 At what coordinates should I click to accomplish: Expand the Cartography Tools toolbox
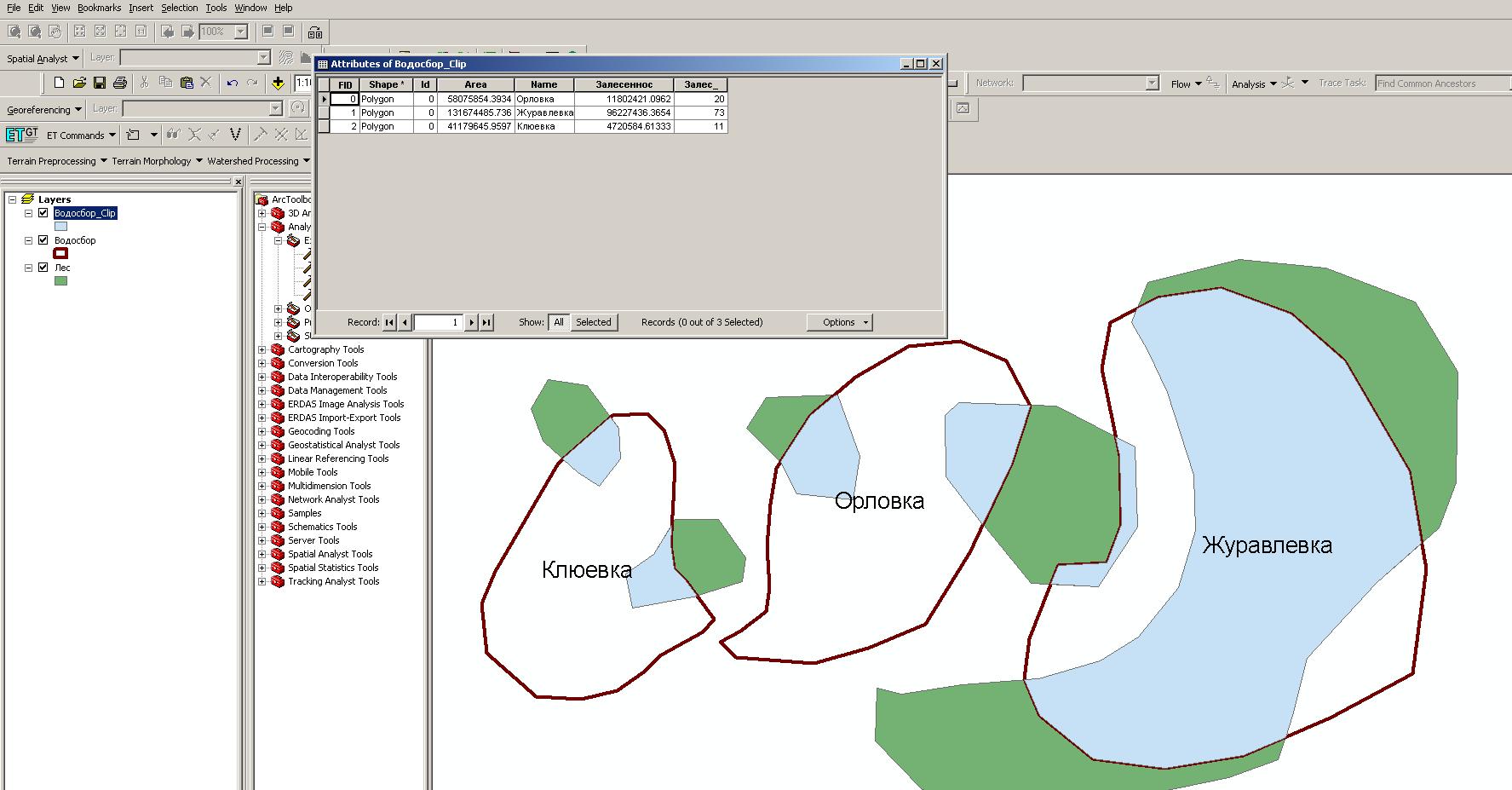click(x=262, y=349)
